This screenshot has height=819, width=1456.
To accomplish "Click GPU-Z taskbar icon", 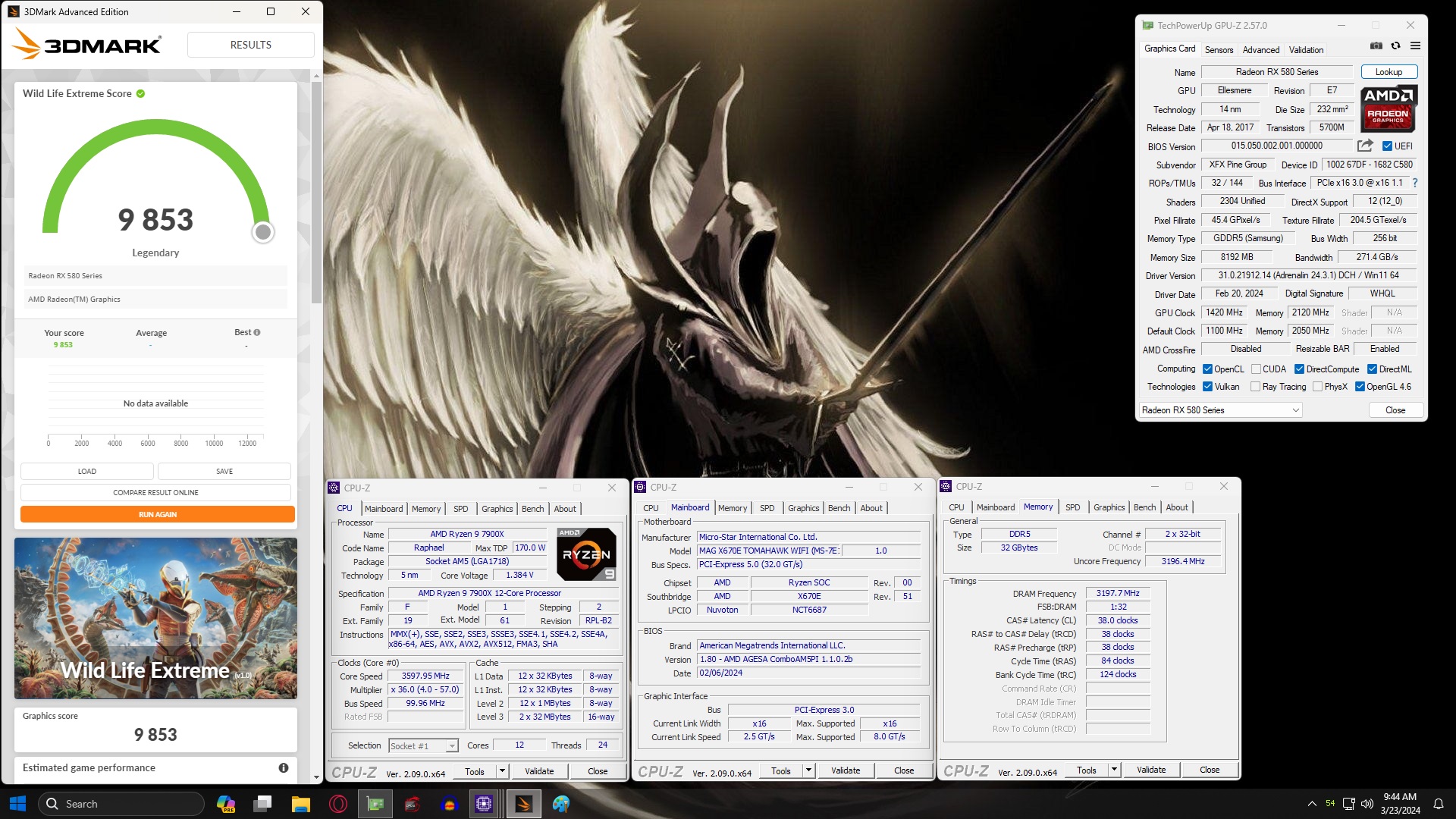I will tap(375, 804).
